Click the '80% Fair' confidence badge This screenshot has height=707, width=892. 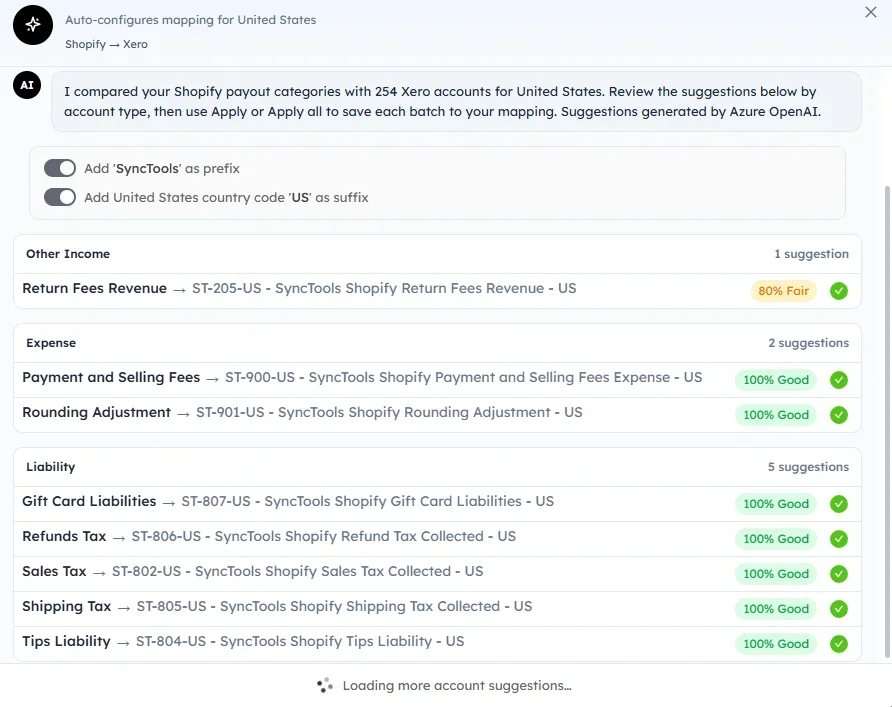pos(783,291)
